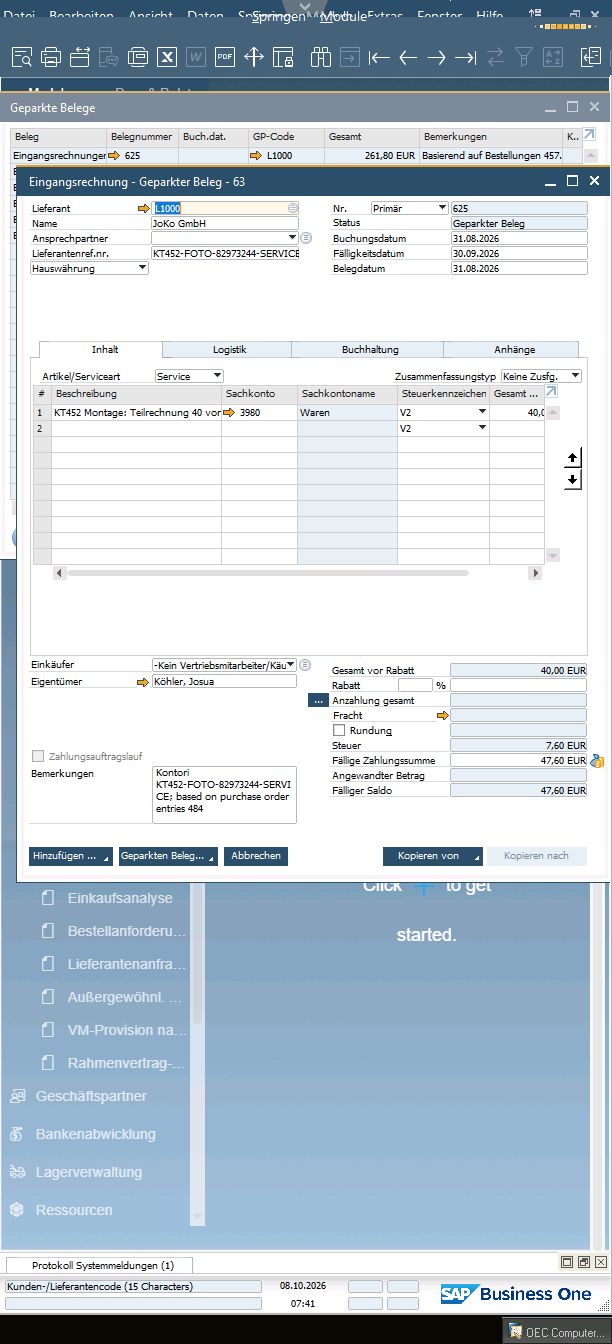This screenshot has height=1344, width=612.
Task: Open the Zusammenfassungstyp dropdown
Action: 576,376
